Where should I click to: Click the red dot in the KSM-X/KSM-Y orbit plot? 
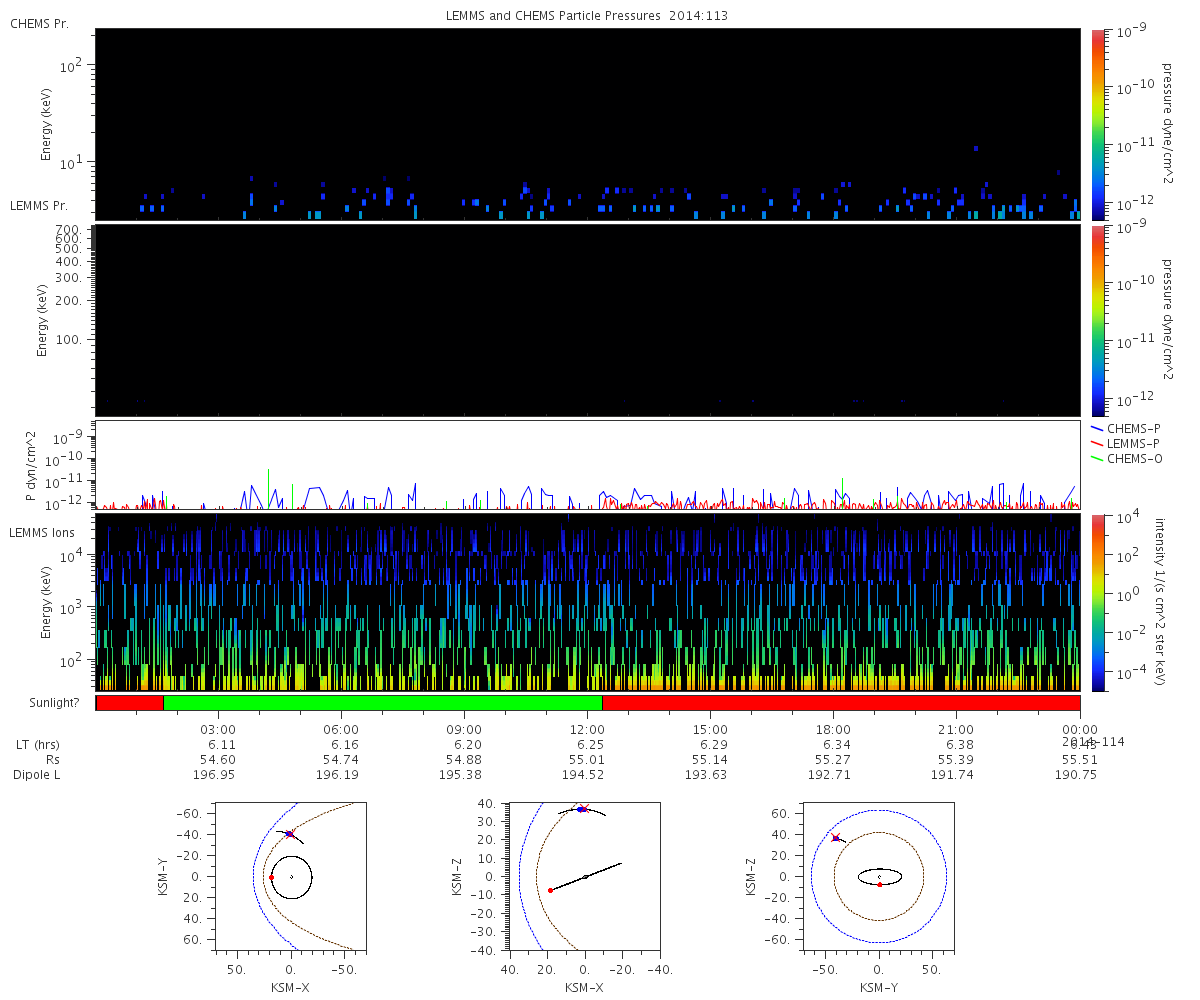[x=271, y=877]
